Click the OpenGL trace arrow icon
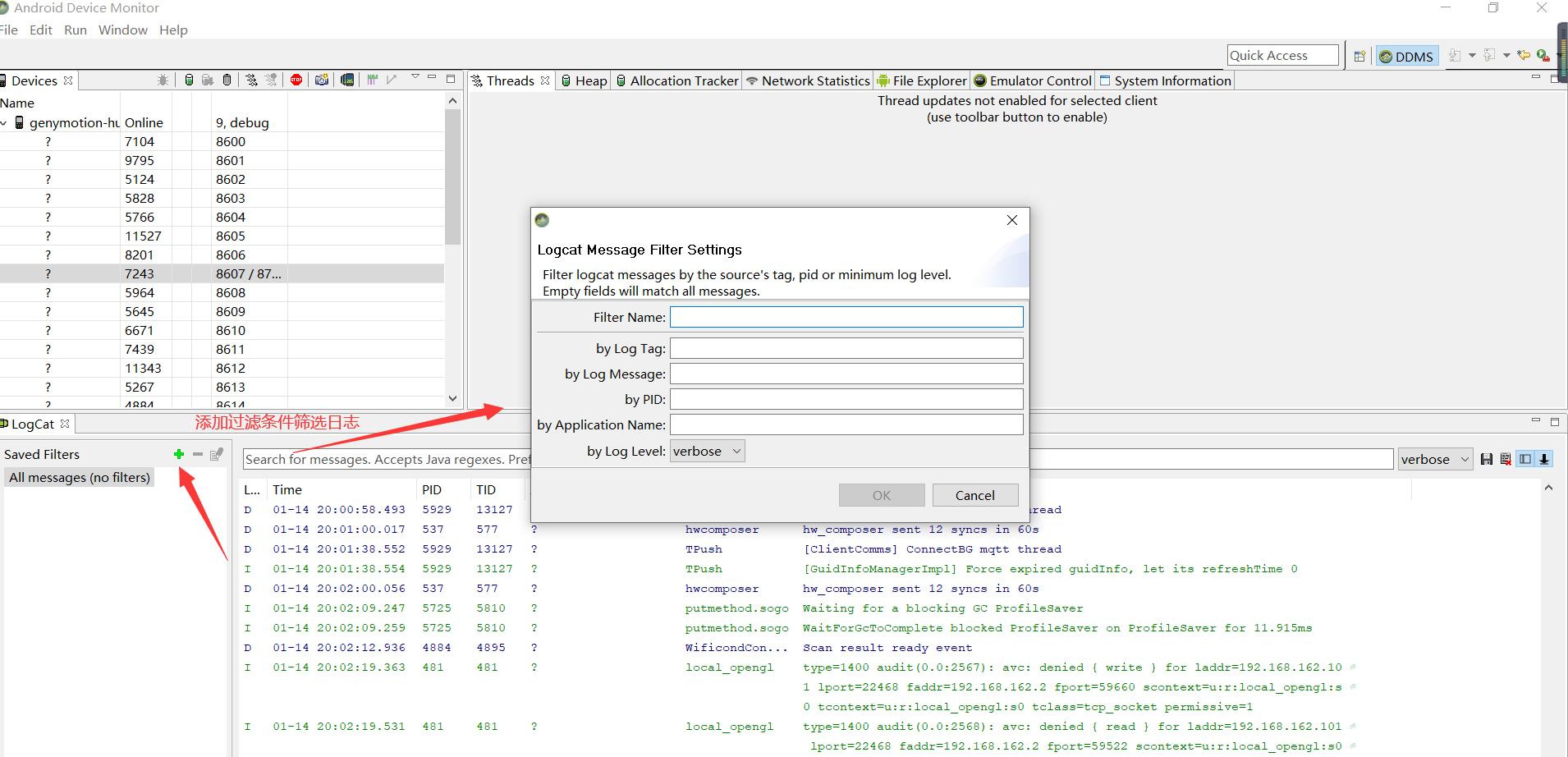The width and height of the screenshot is (1568, 757). 392,80
